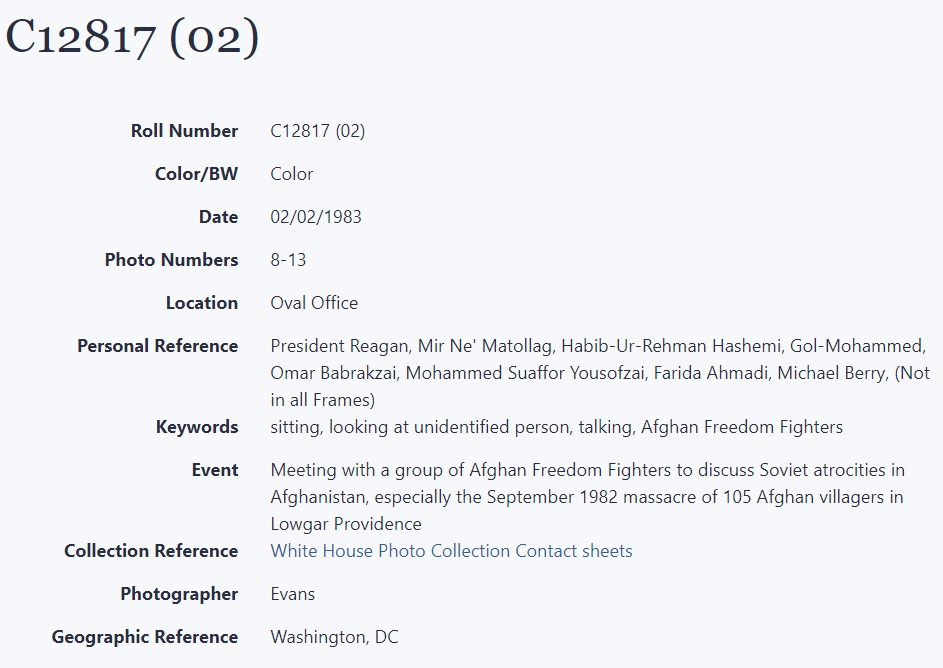The image size is (943, 668).
Task: Click the Personal Reference field label
Action: tap(157, 346)
